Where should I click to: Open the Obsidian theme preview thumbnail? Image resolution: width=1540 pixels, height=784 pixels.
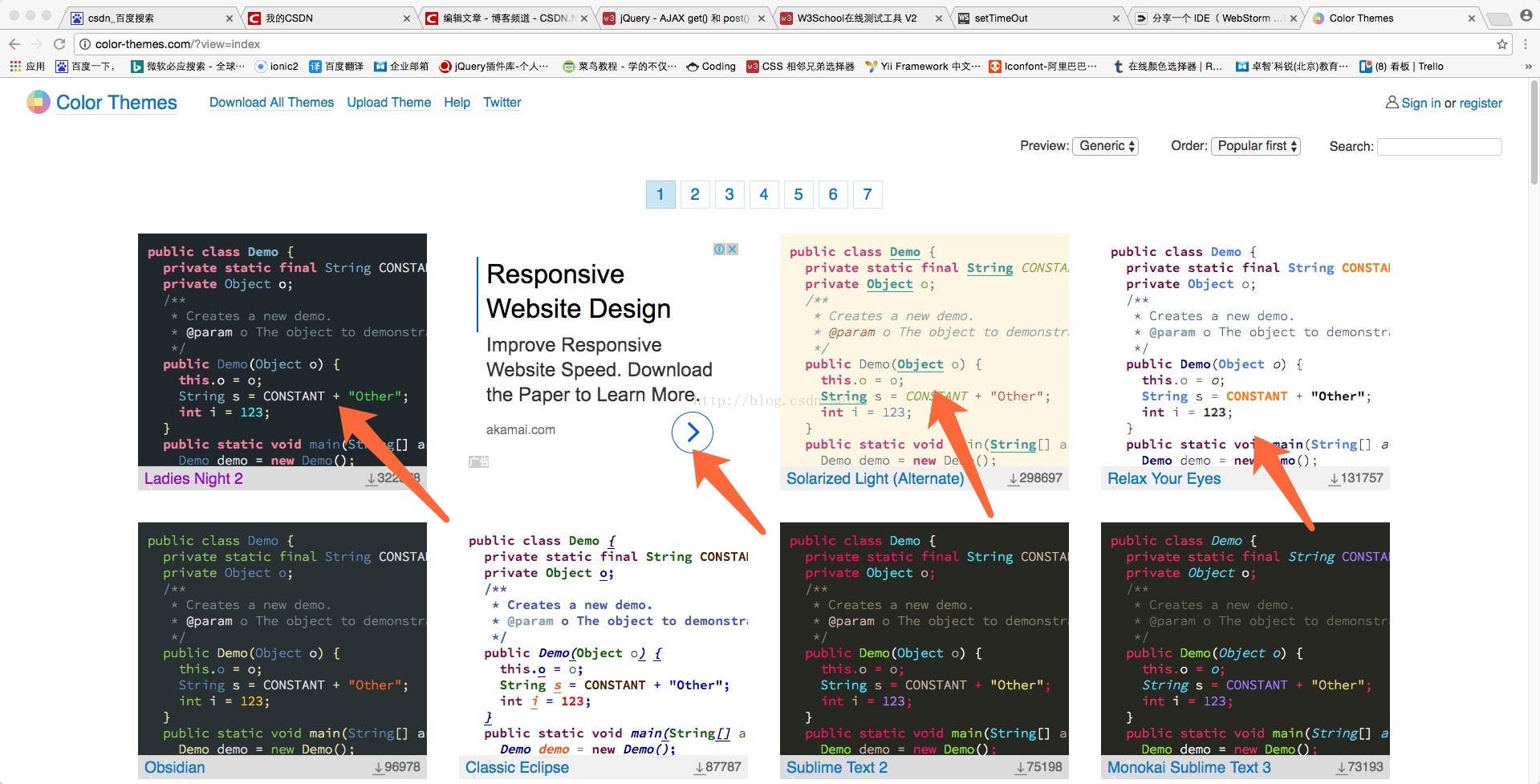click(282, 639)
